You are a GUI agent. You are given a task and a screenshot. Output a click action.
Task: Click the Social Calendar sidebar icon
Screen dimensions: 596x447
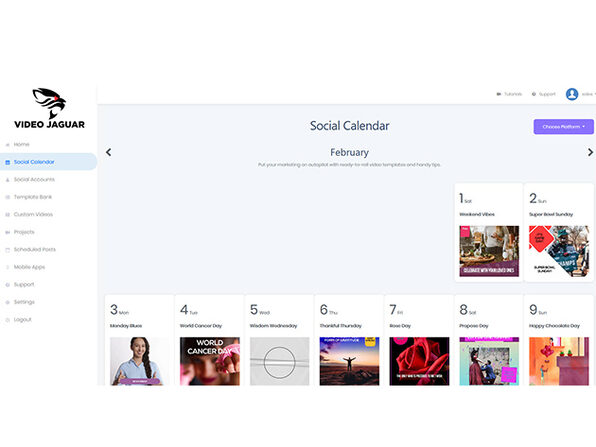coord(7,162)
